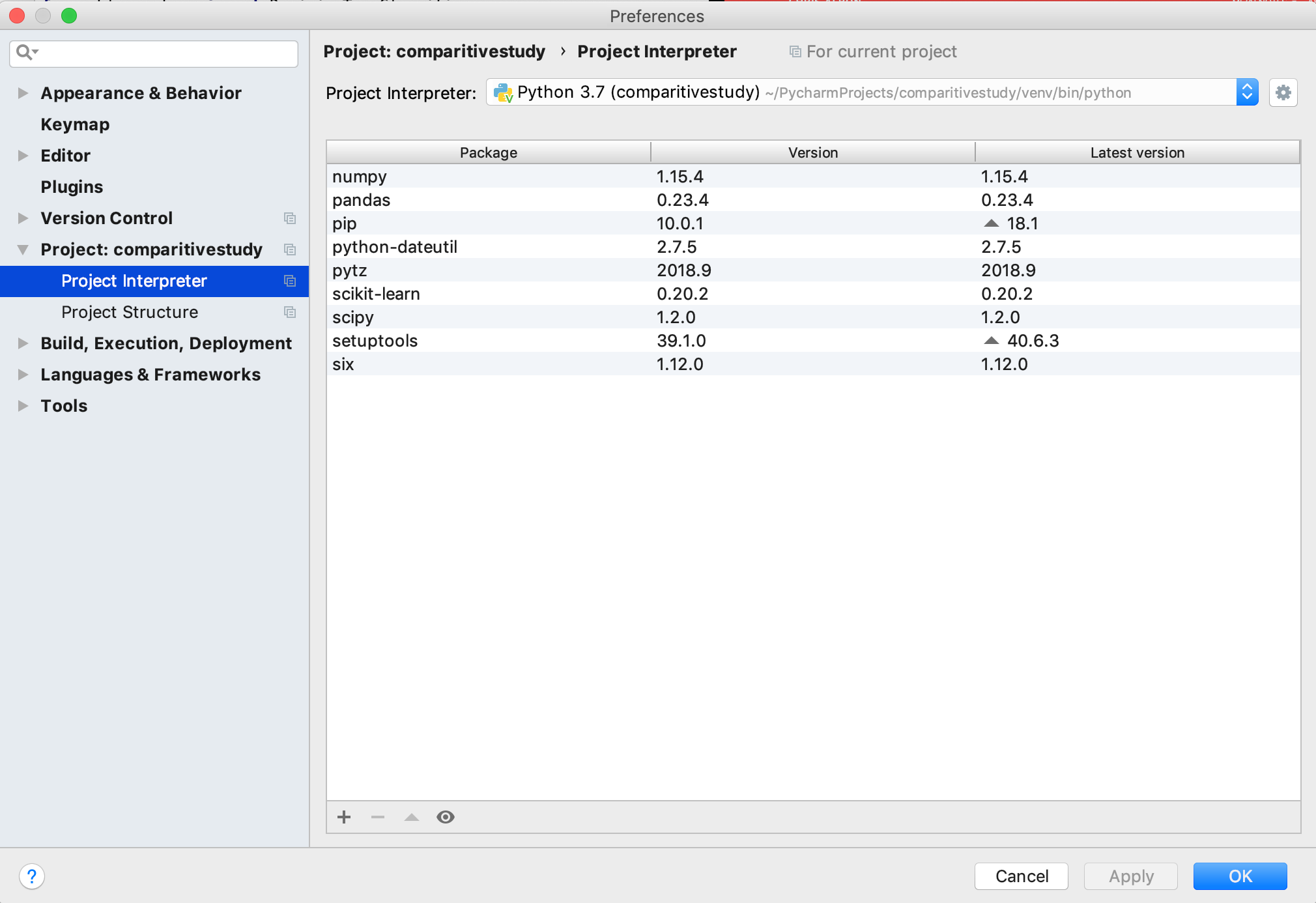Select Plugins in the sidebar
Viewport: 1316px width, 903px height.
pyautogui.click(x=72, y=187)
